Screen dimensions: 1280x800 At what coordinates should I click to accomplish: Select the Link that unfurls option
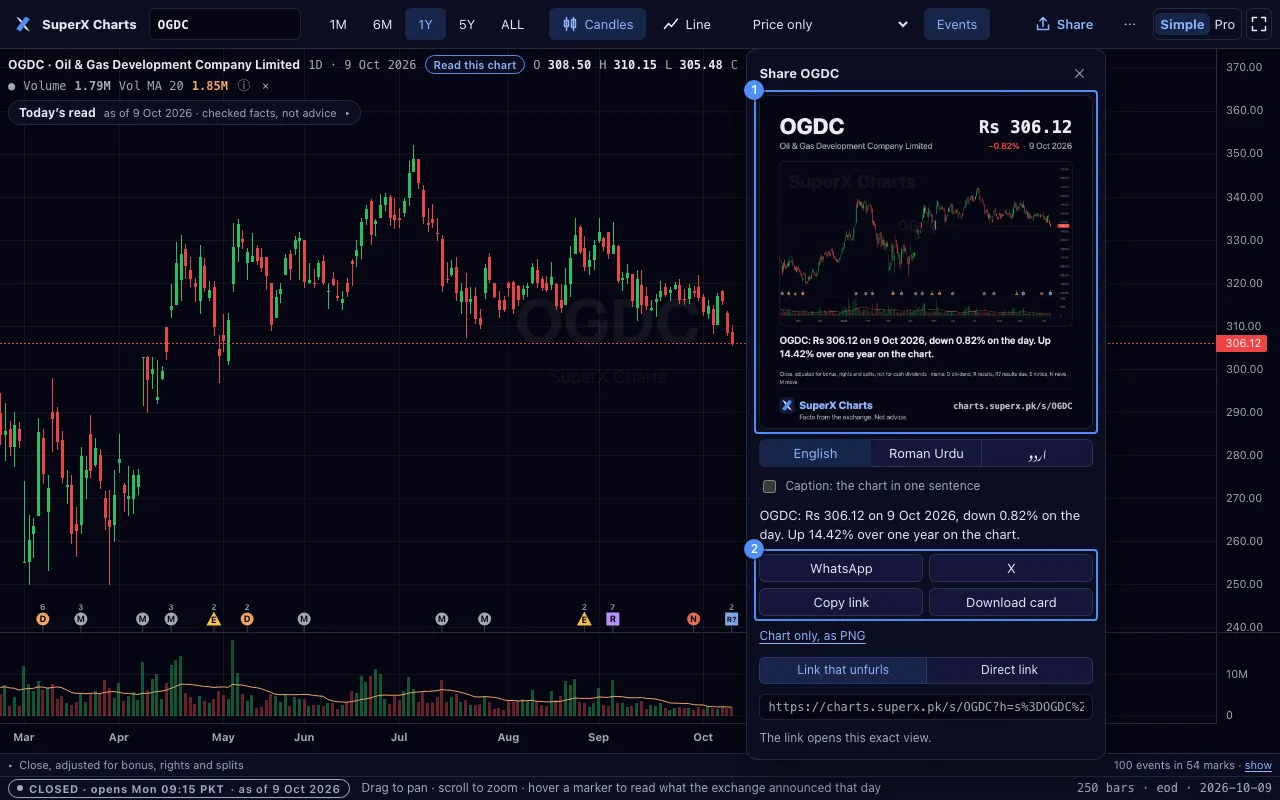tap(843, 670)
